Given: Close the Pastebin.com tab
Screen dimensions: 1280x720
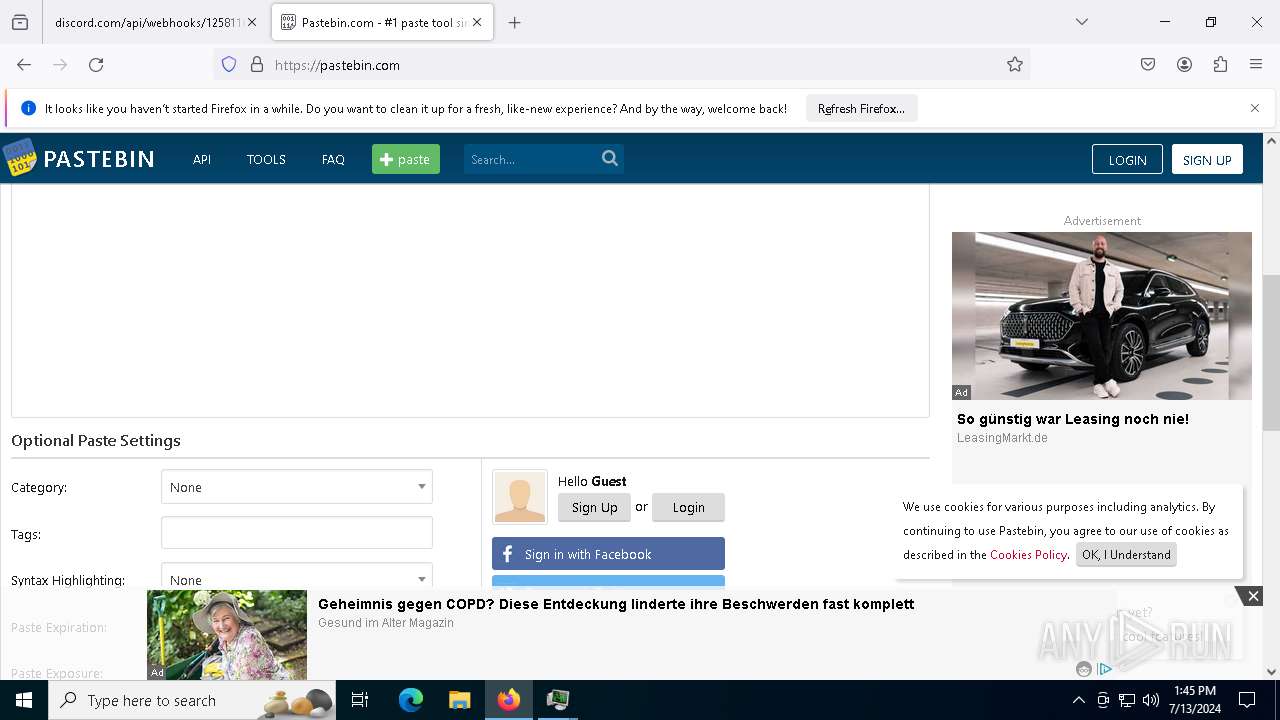Looking at the screenshot, I should click(x=477, y=22).
